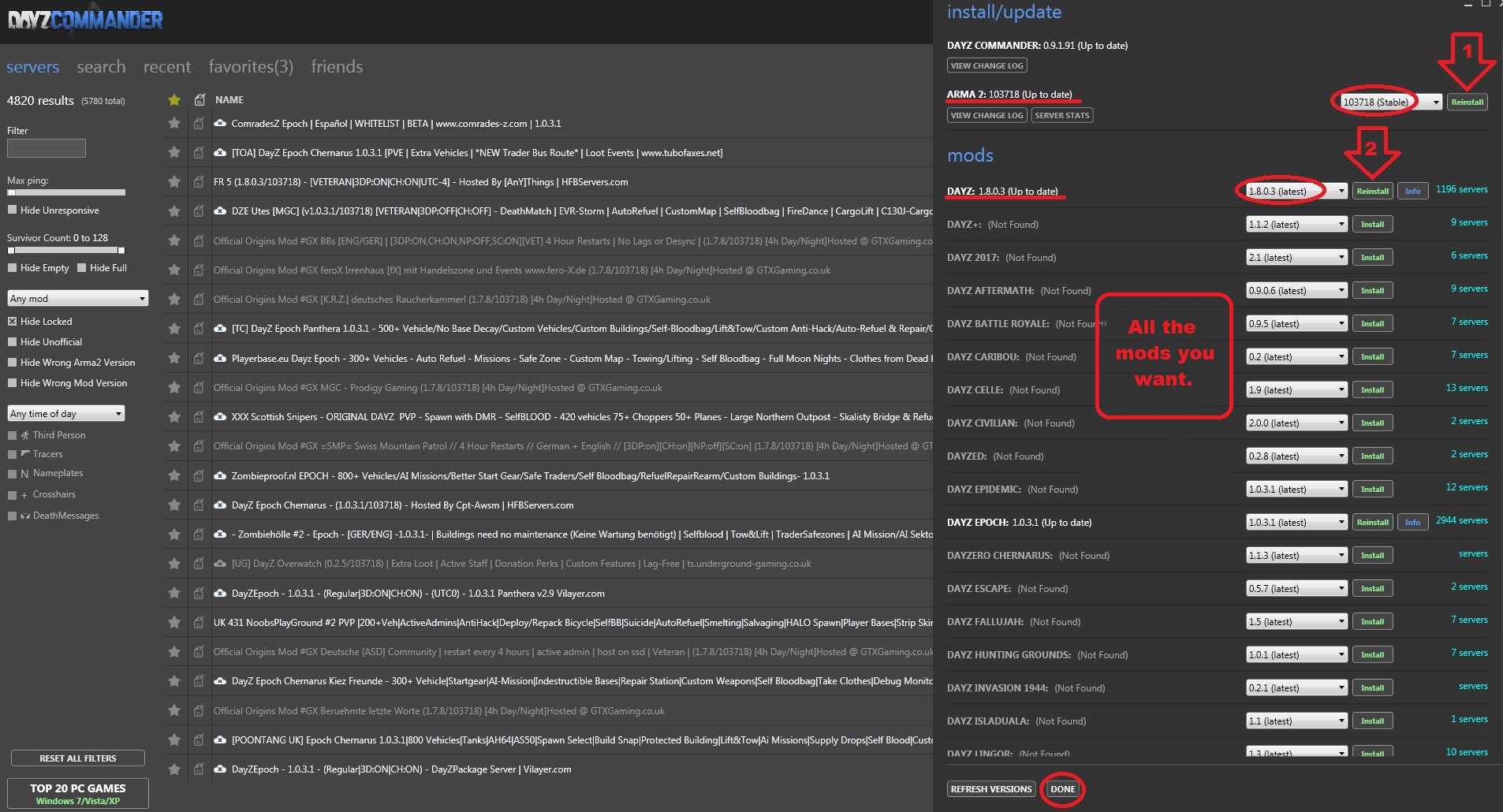Click the DONE button
1503x812 pixels.
1063,789
